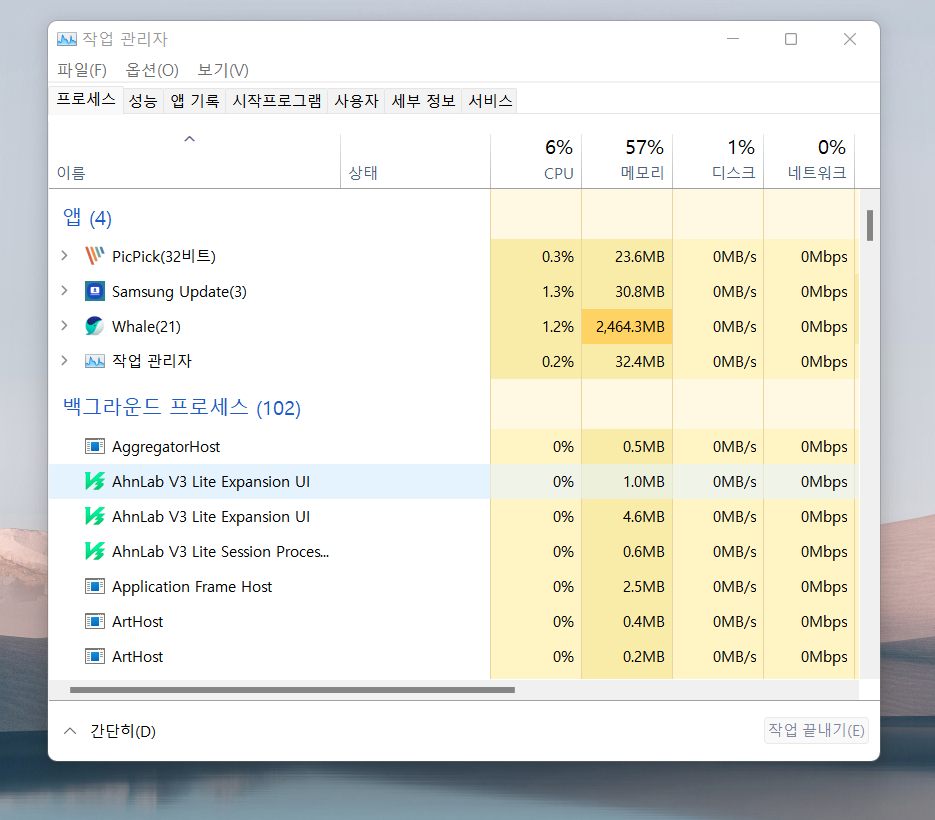Click the 작업 관리자 process row icon

point(95,361)
